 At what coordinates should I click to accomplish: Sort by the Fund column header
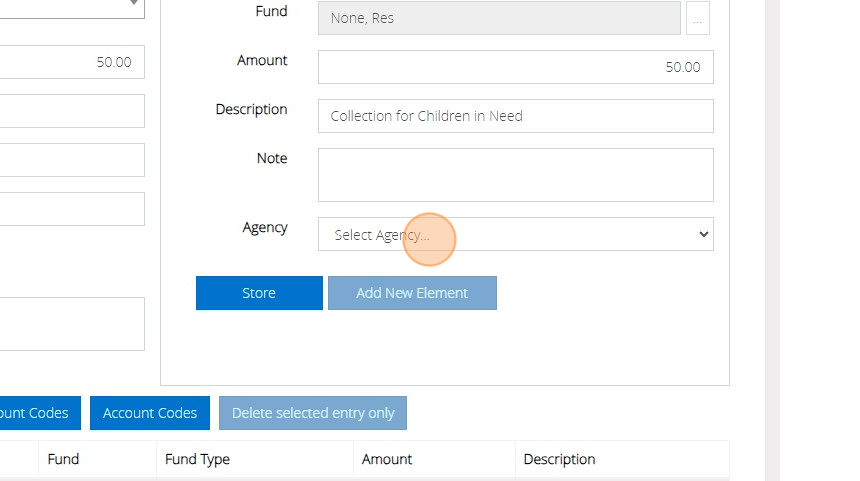click(63, 459)
